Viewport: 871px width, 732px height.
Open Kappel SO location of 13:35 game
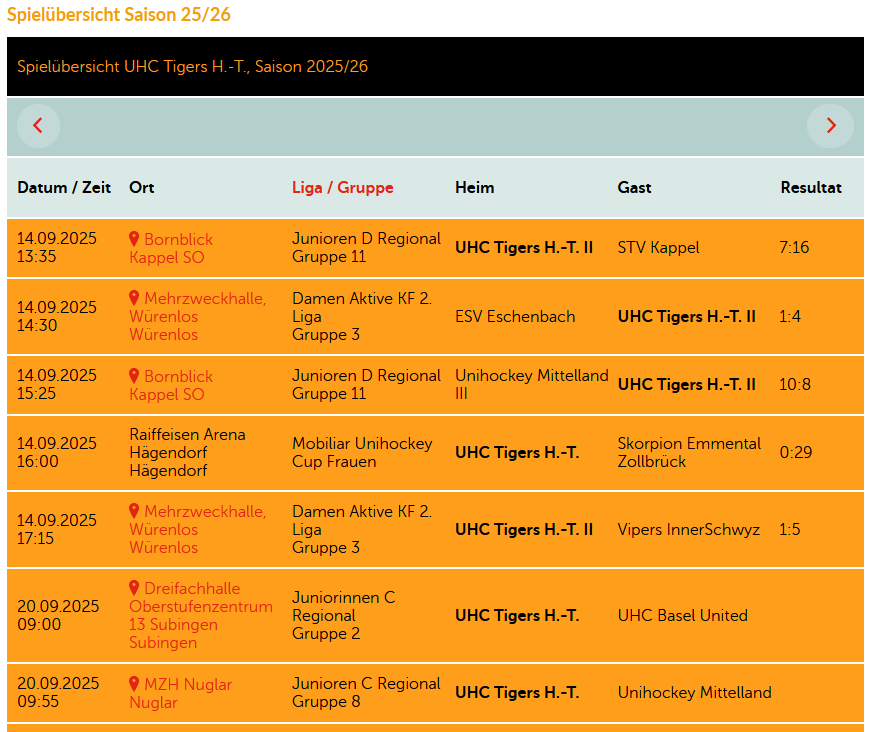[166, 258]
